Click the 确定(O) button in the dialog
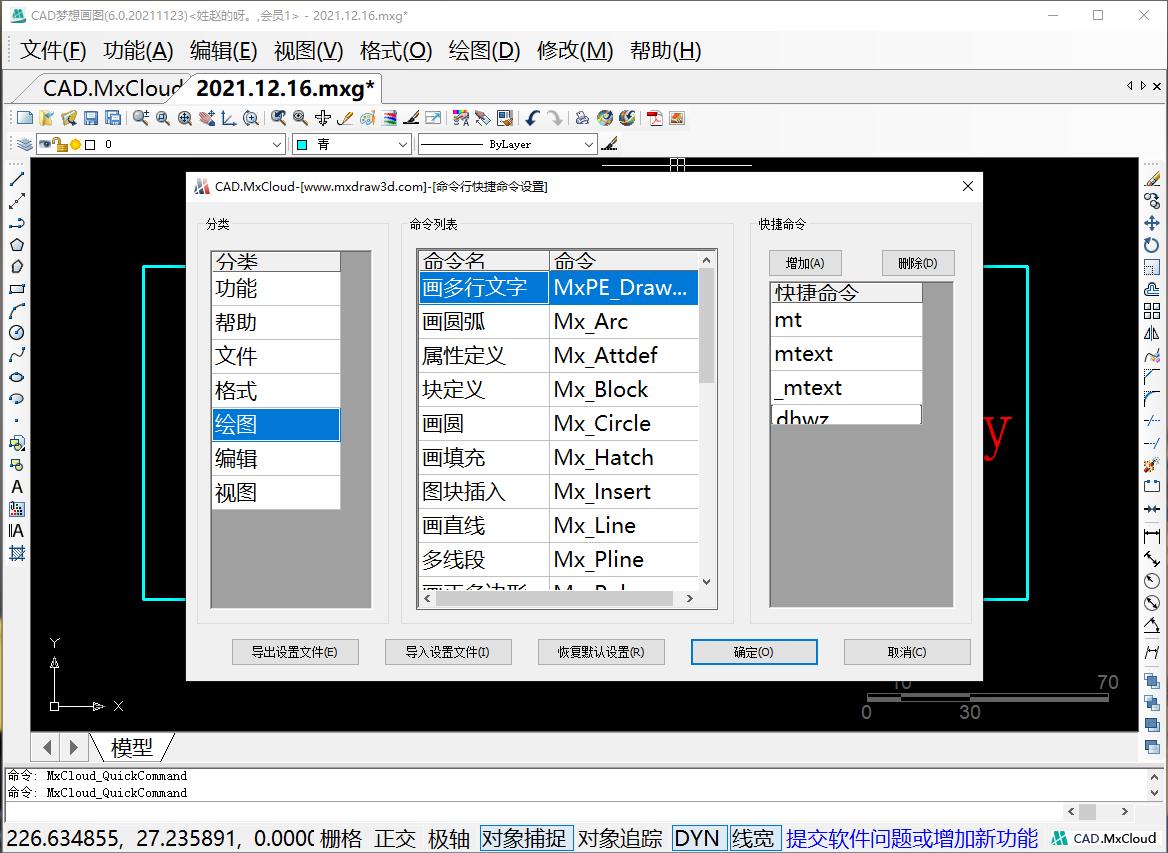Image resolution: width=1168 pixels, height=853 pixels. [753, 651]
